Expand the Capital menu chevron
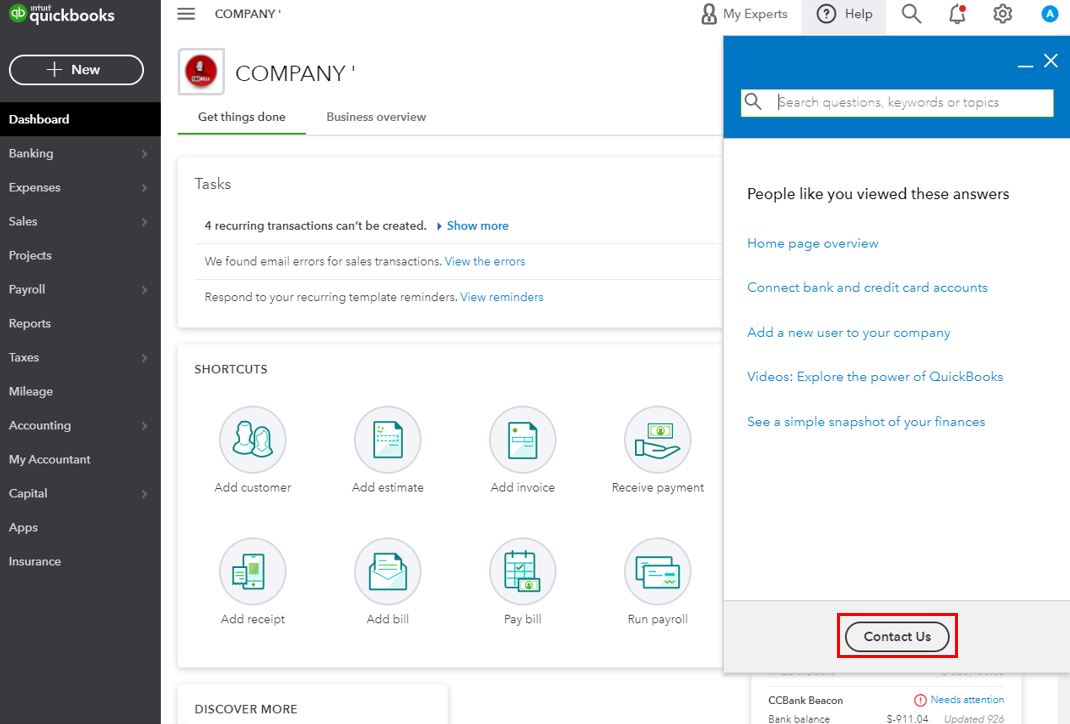This screenshot has height=724, width=1070. pyautogui.click(x=144, y=493)
